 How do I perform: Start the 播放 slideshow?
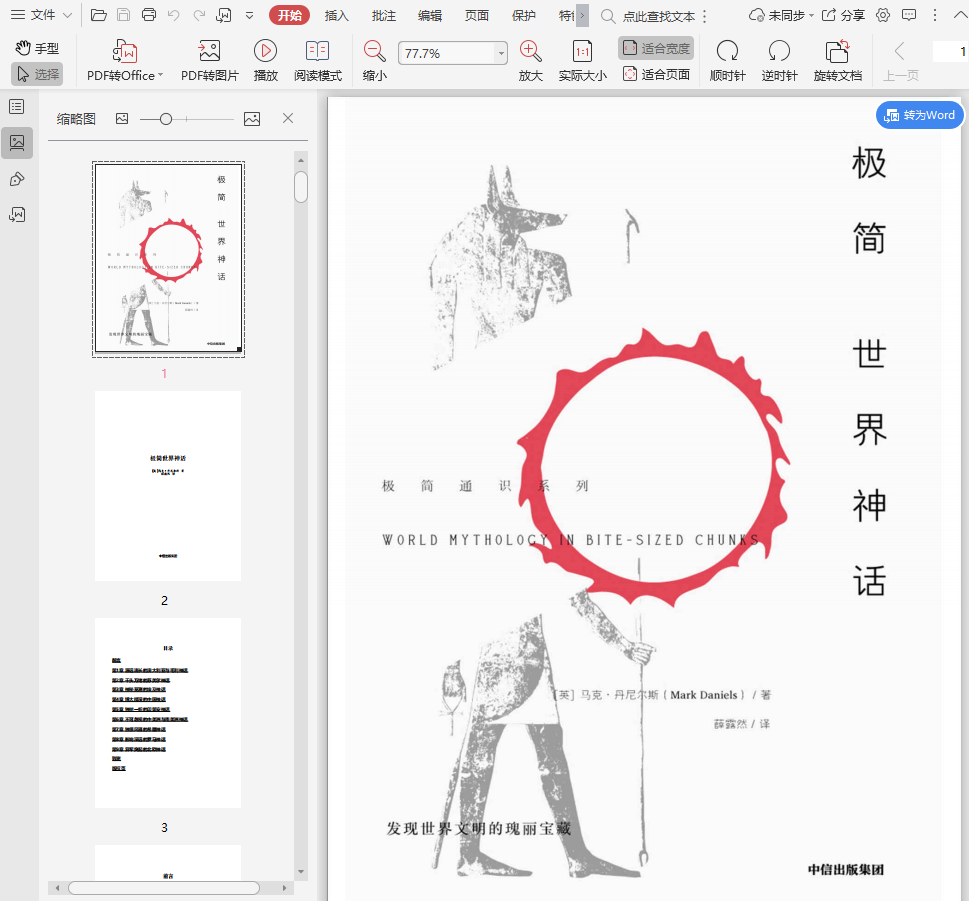point(265,61)
